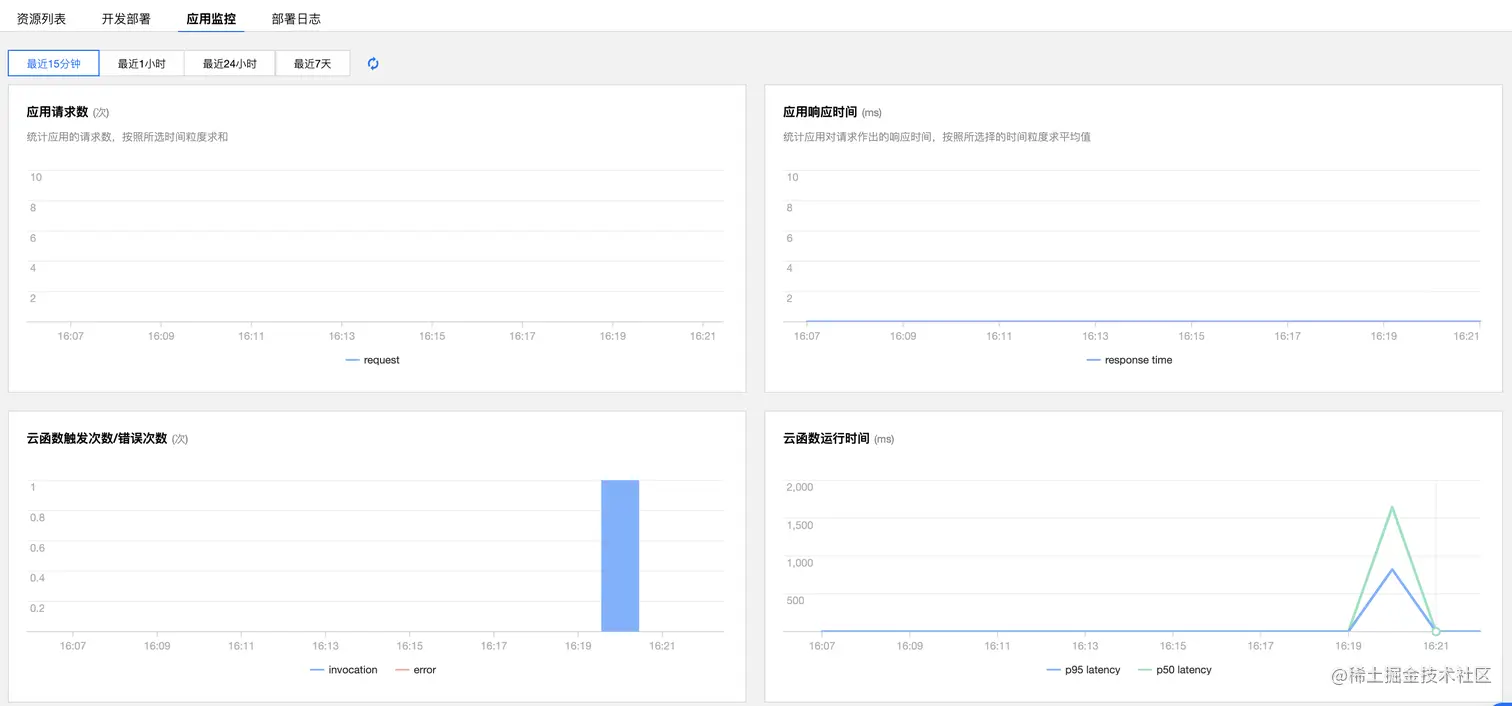1512x706 pixels.
Task: Open the 开发部署 tab
Action: (126, 19)
